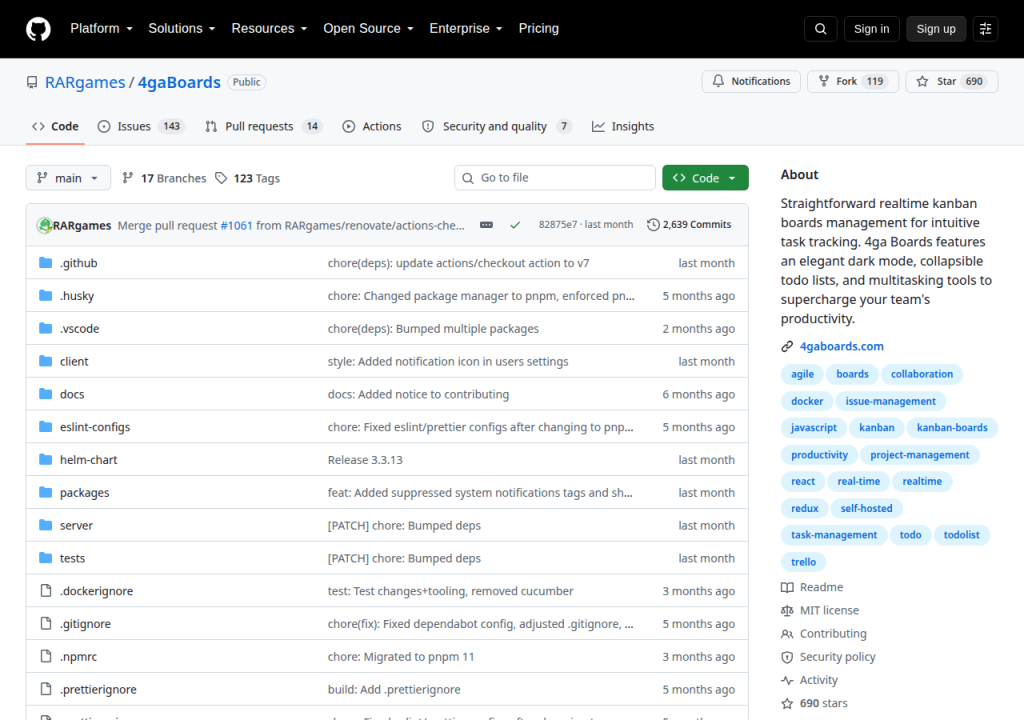Open the appearance settings icon beside Sign up
The width and height of the screenshot is (1024, 720).
[985, 29]
